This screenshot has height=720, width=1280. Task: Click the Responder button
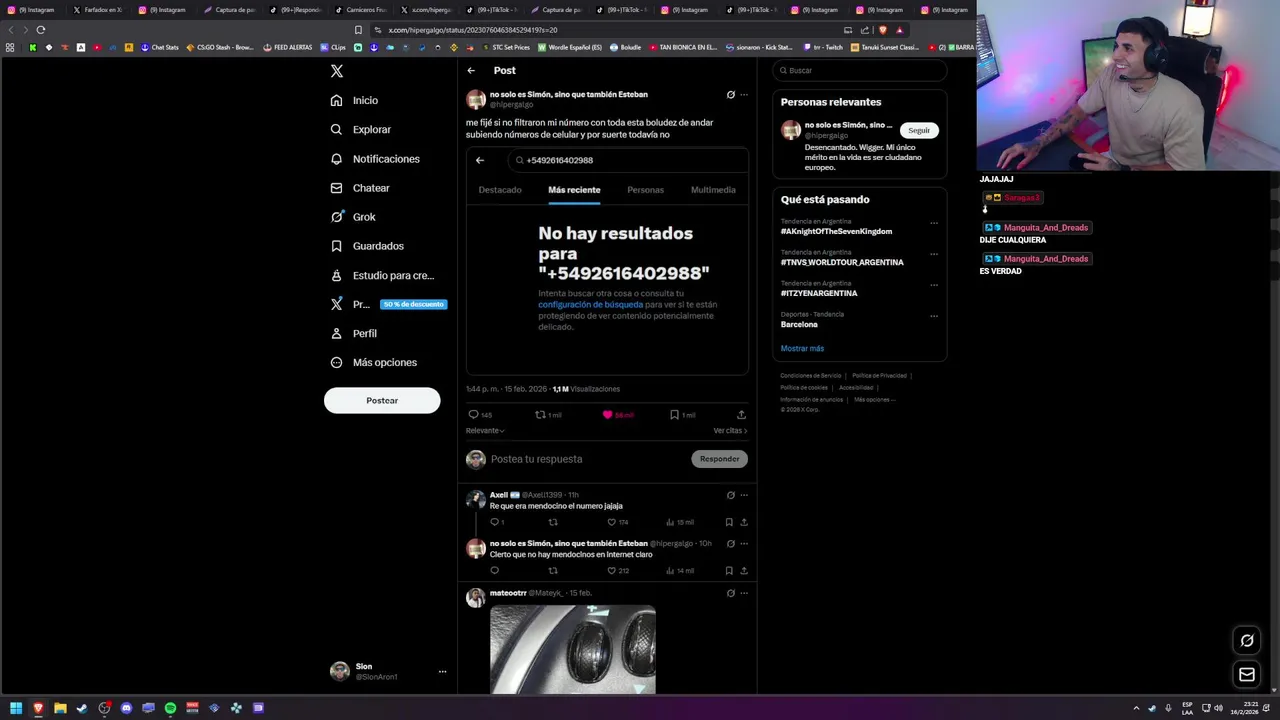(x=719, y=459)
